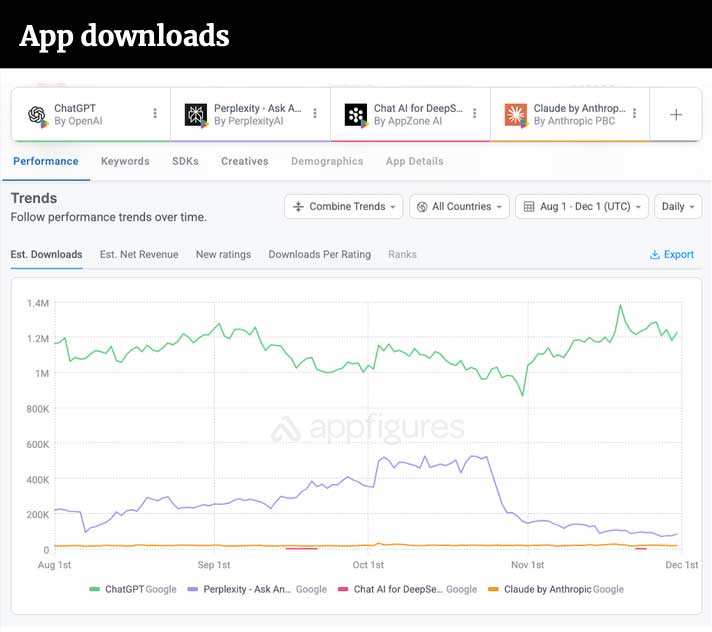712x632 pixels.
Task: Click the Export link
Action: coord(672,255)
